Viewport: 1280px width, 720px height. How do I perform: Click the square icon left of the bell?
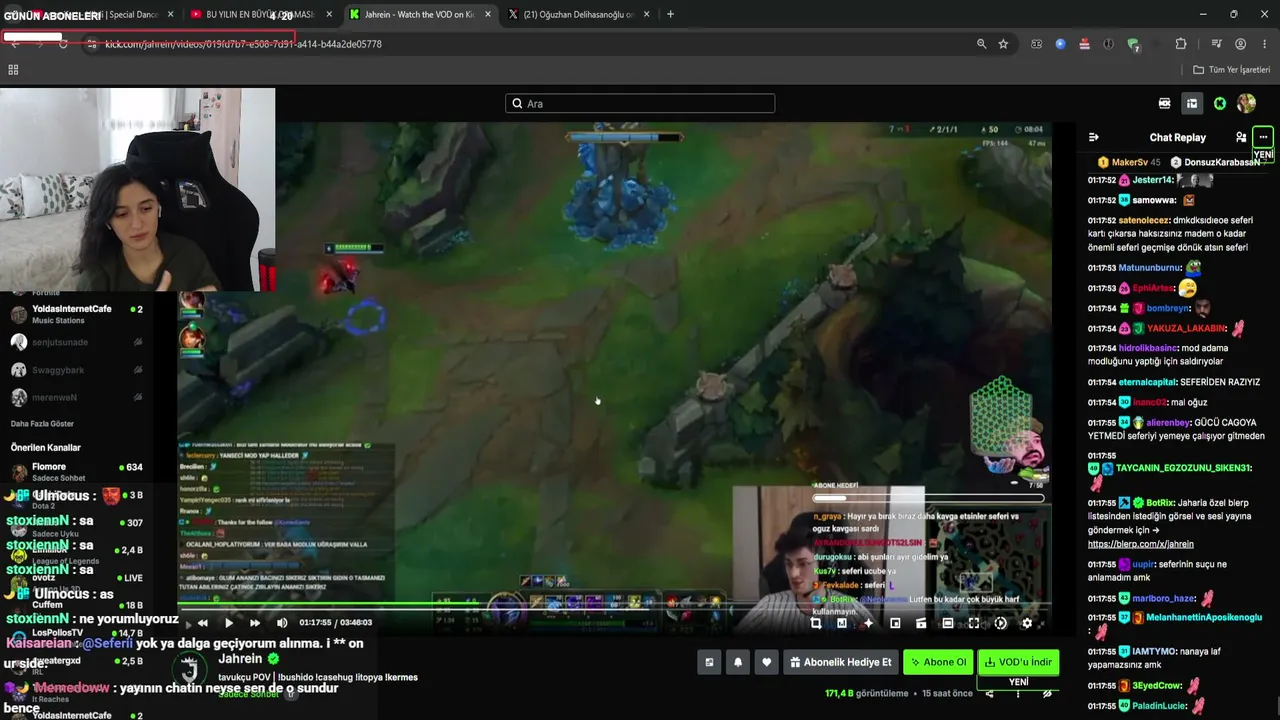(709, 662)
